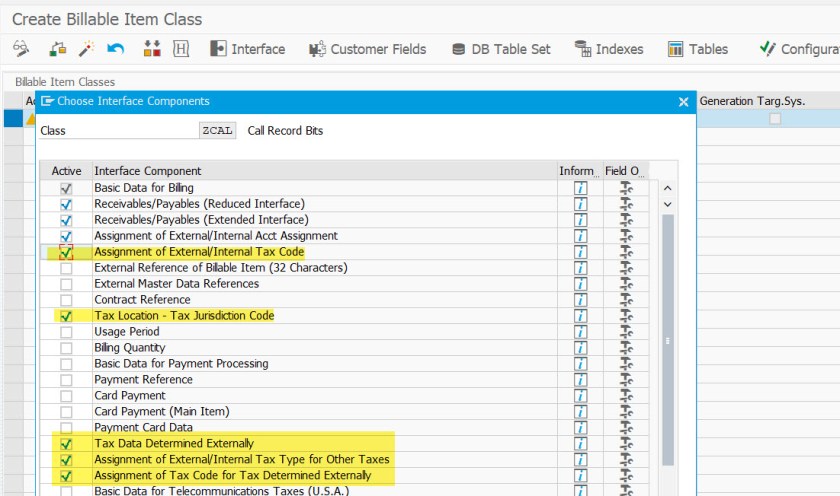Open info icon for Card Payment row
The width and height of the screenshot is (840, 496).
(580, 396)
